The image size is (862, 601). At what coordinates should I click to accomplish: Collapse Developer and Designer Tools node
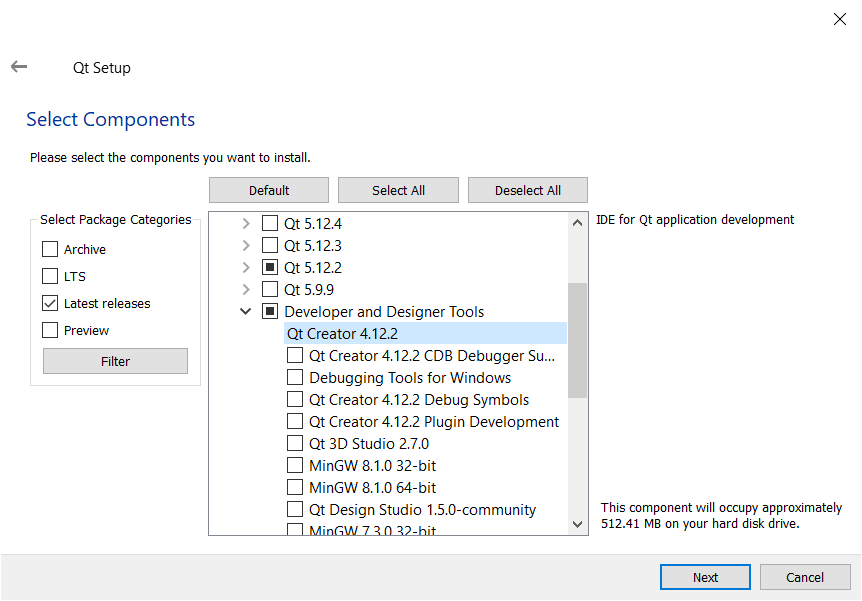[x=246, y=311]
